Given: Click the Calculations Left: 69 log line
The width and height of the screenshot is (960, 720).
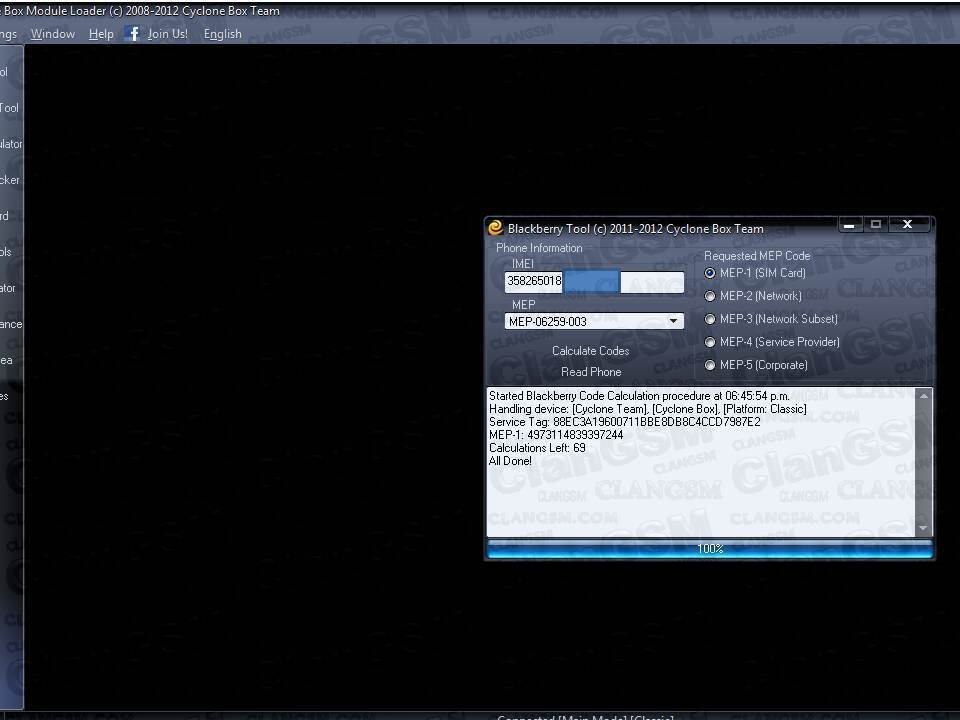Looking at the screenshot, I should (537, 448).
